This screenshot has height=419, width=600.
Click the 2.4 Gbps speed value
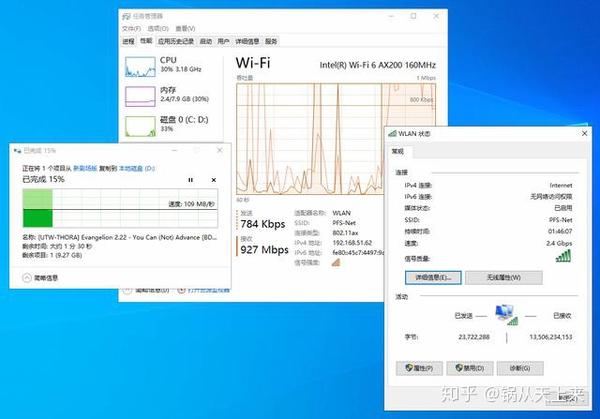coord(559,243)
